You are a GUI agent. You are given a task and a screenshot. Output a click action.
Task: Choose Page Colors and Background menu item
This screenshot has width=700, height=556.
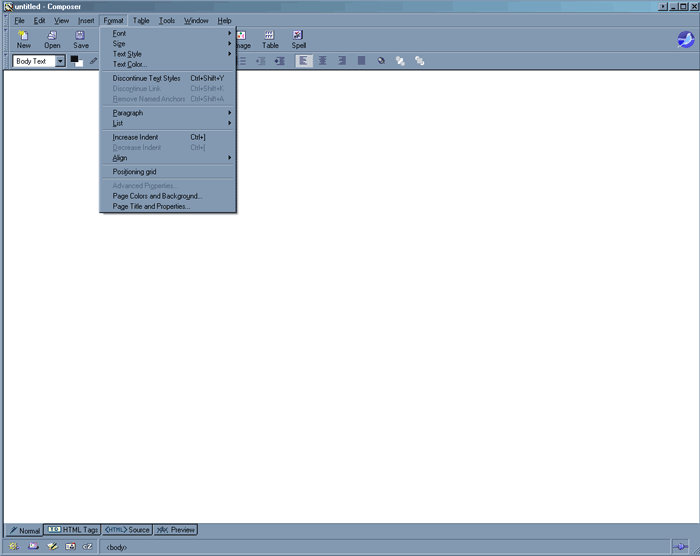[158, 196]
